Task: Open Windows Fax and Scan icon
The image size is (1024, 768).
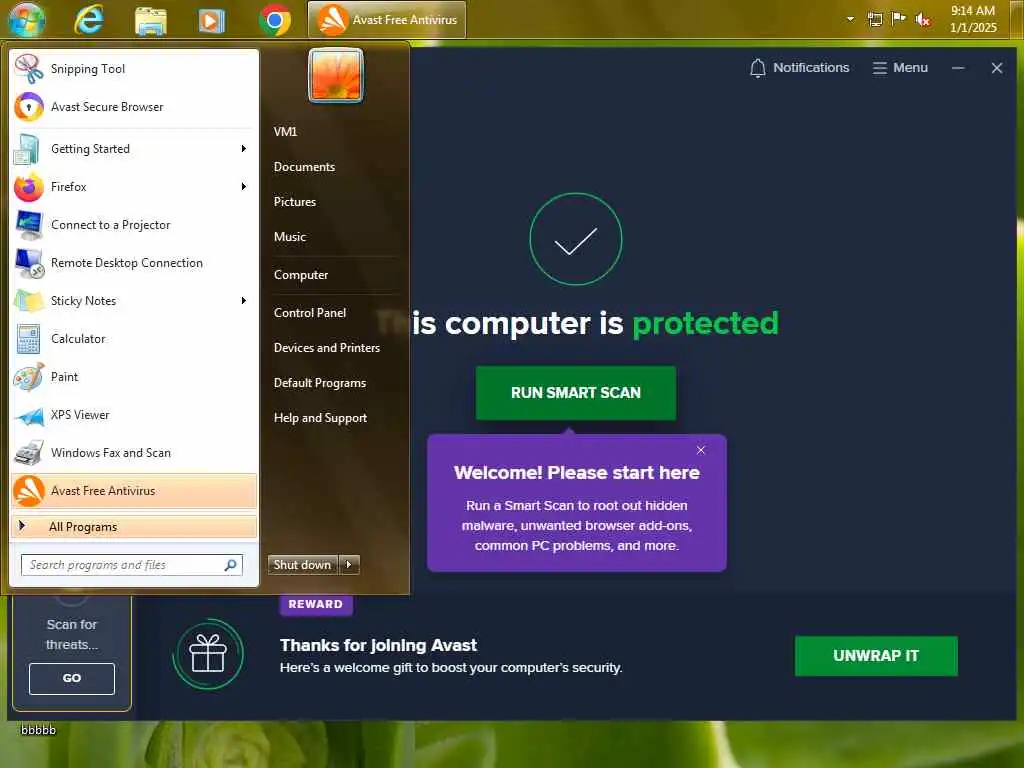Action: point(29,453)
